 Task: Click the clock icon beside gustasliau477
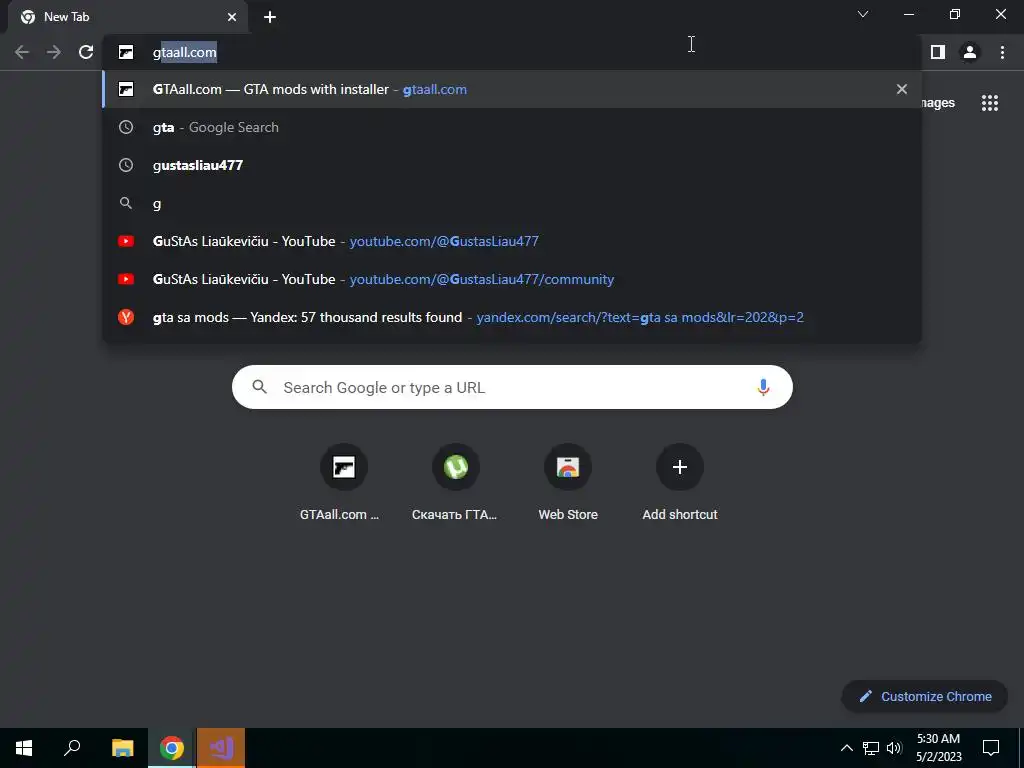(126, 165)
